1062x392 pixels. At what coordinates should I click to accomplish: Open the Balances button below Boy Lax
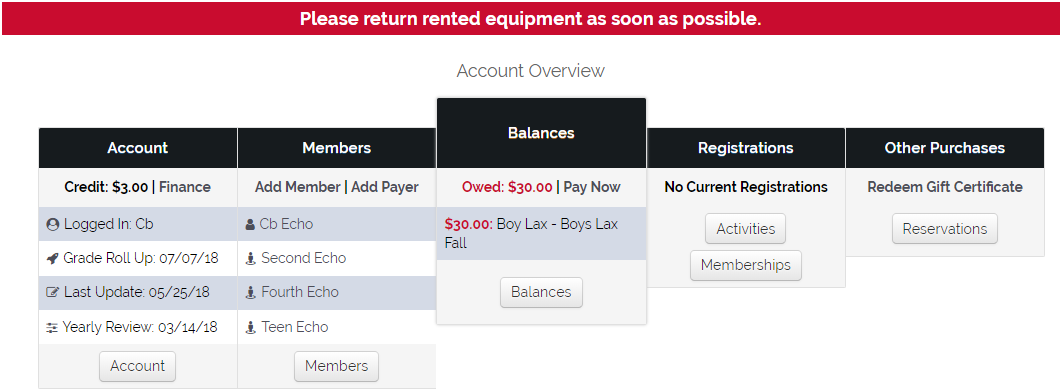541,292
